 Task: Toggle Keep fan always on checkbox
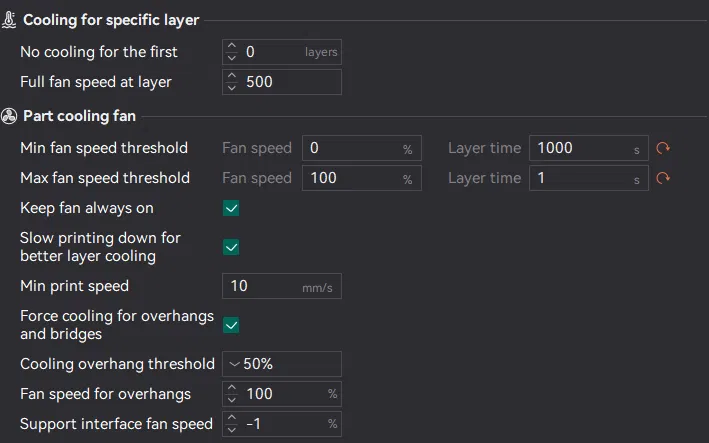231,208
